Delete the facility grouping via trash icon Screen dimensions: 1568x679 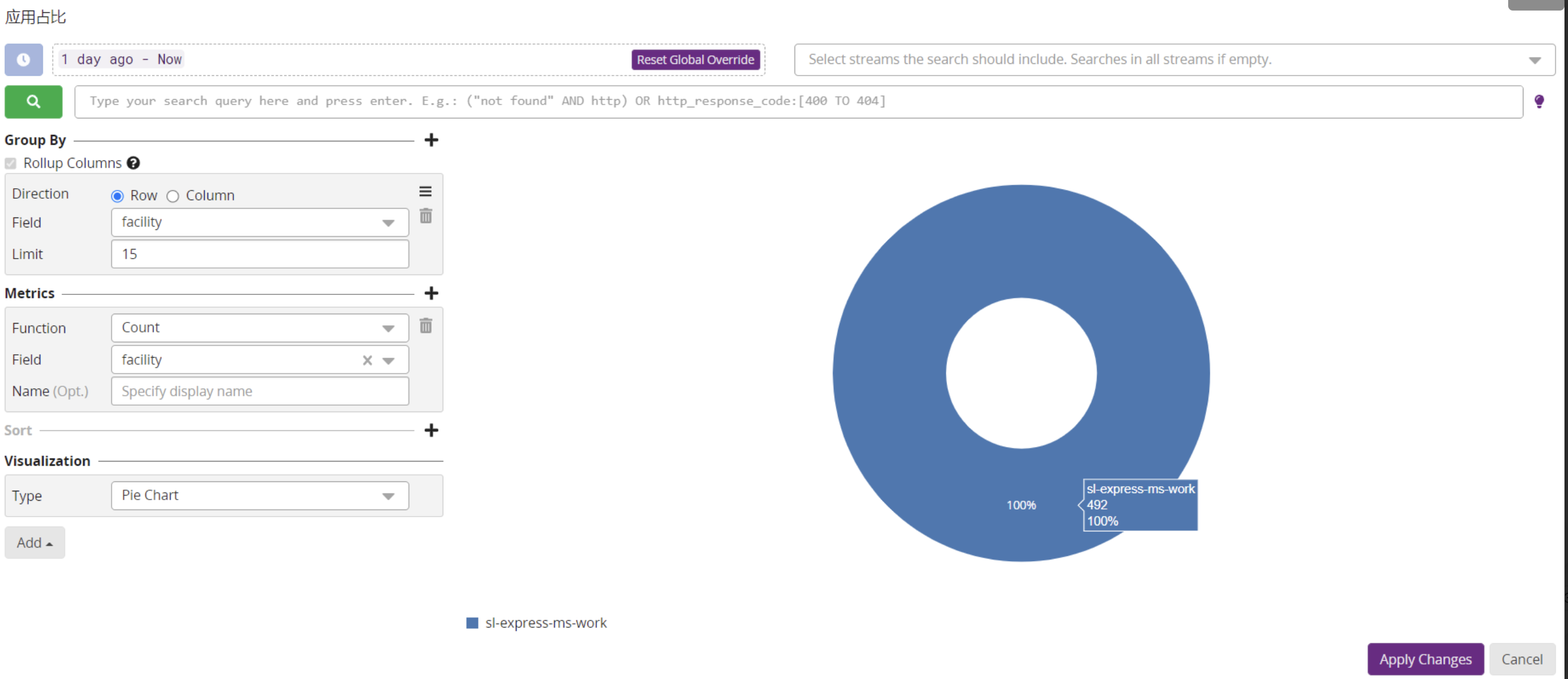tap(426, 216)
